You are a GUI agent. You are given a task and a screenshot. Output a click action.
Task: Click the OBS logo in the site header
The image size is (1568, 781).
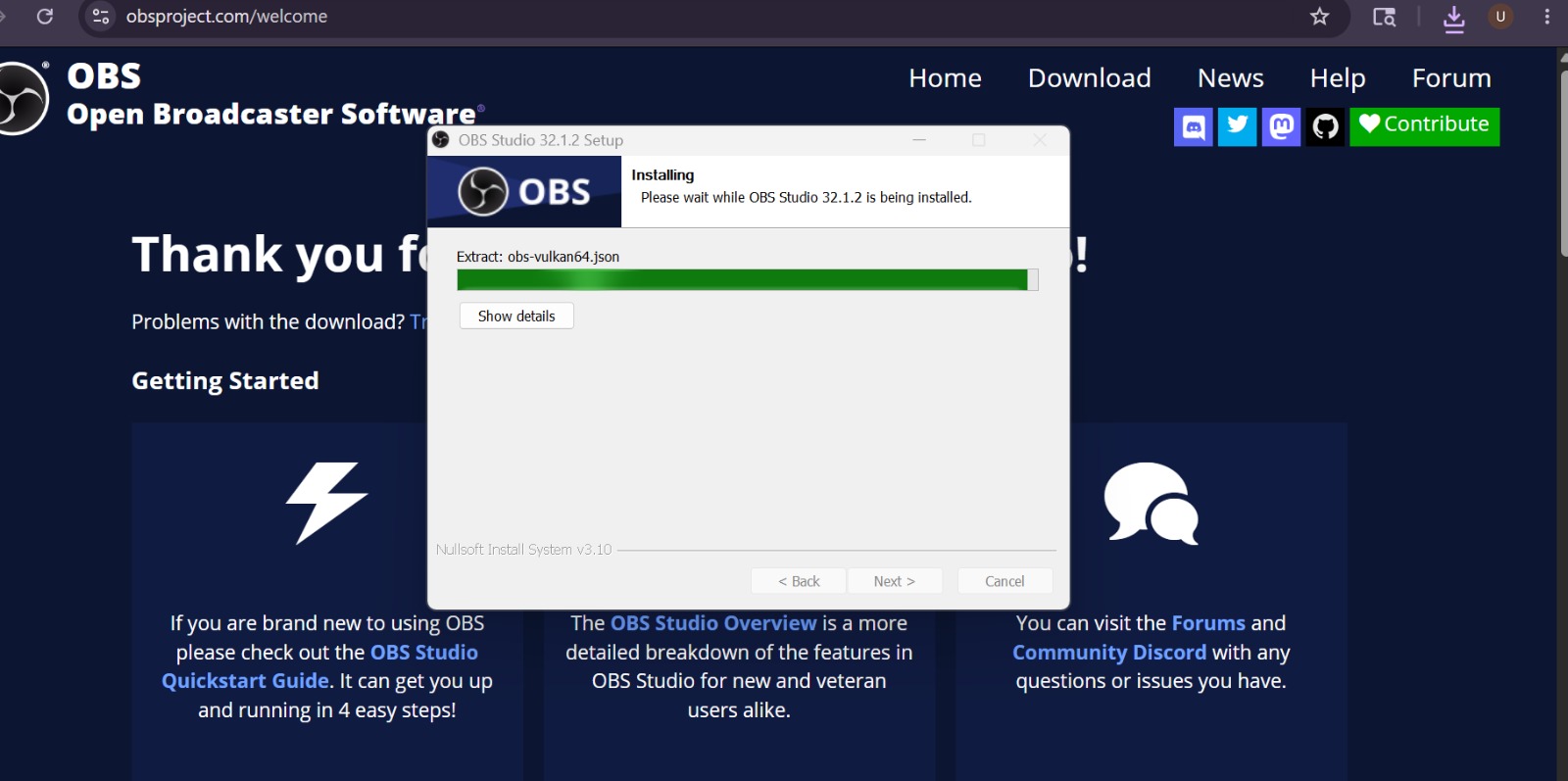(22, 97)
